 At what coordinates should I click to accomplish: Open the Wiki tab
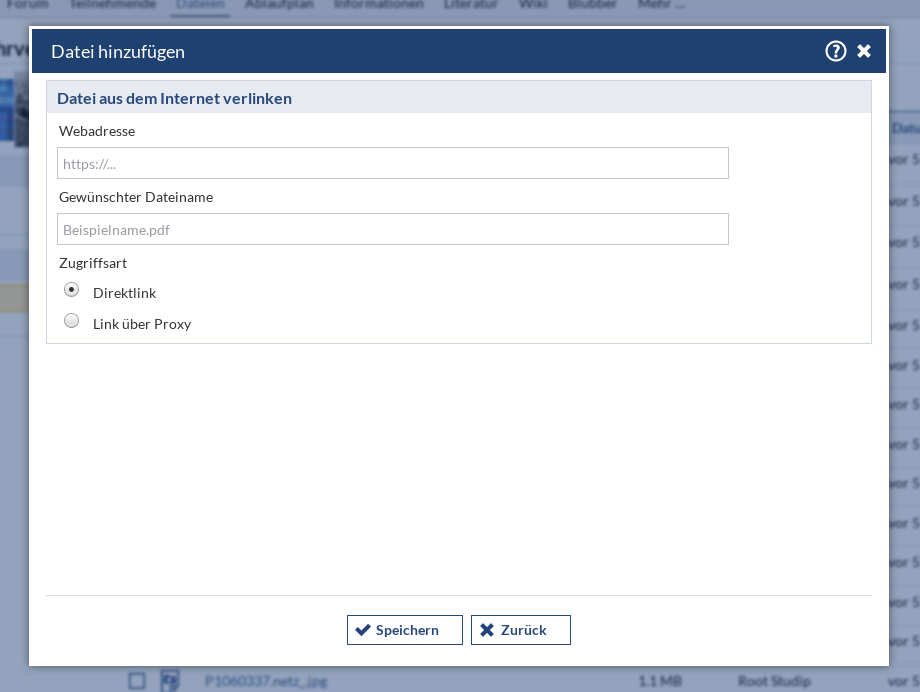[532, 4]
